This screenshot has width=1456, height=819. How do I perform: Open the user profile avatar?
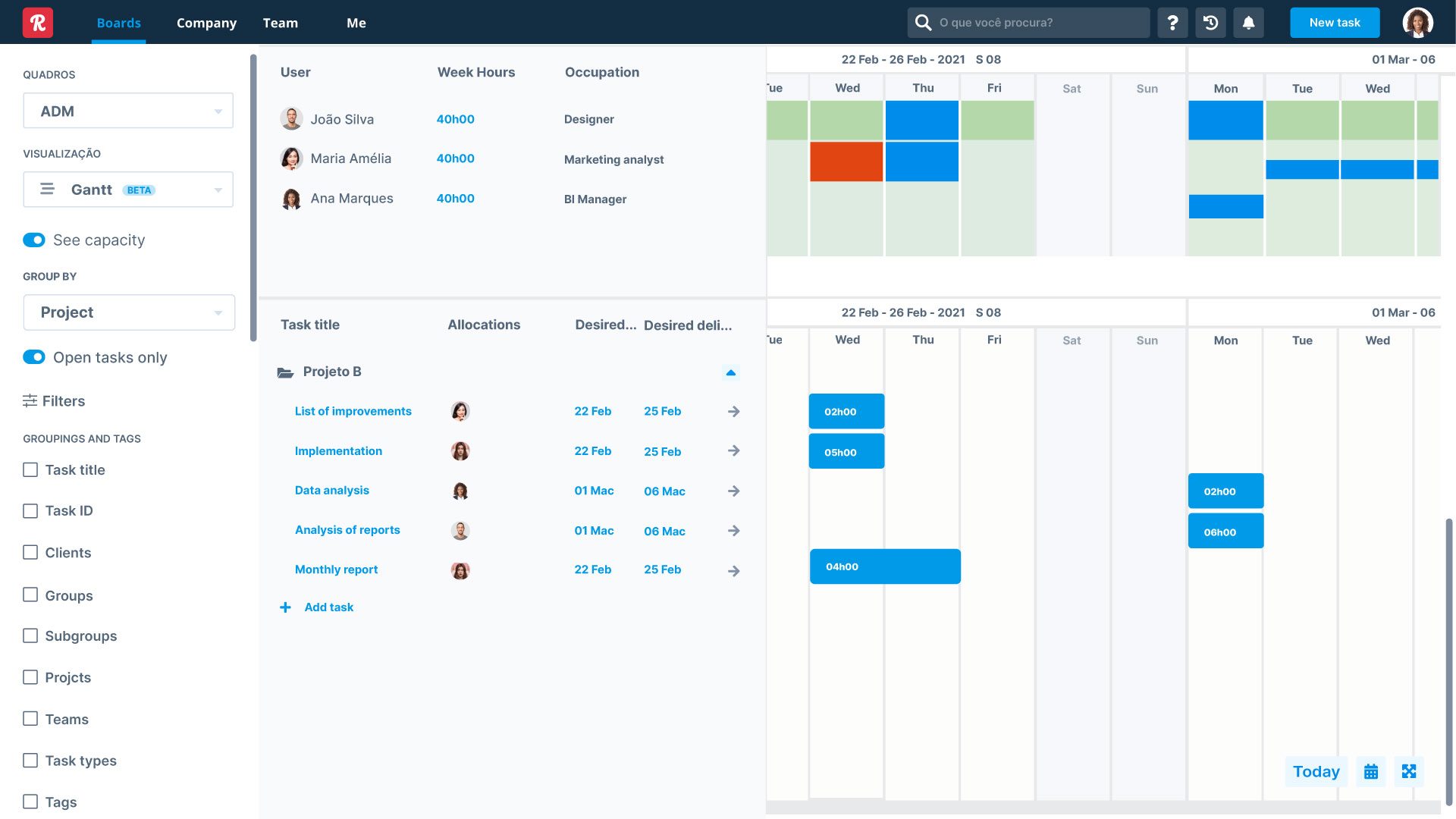1417,23
